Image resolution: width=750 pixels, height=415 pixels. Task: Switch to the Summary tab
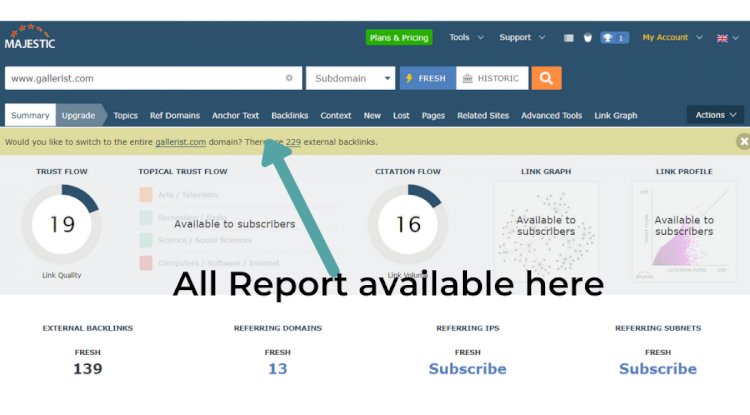30,115
